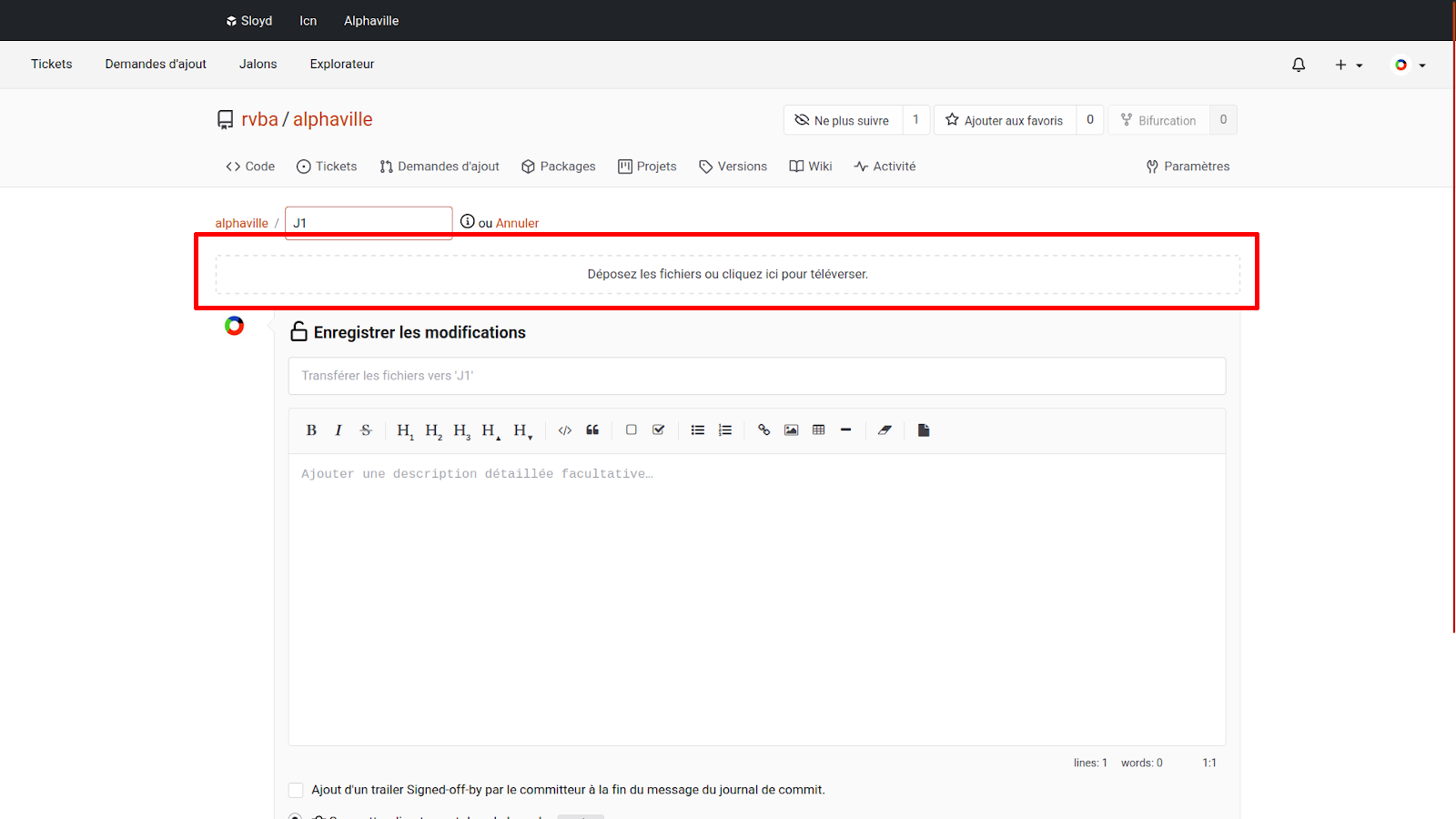Insert an image using the image icon

click(792, 430)
